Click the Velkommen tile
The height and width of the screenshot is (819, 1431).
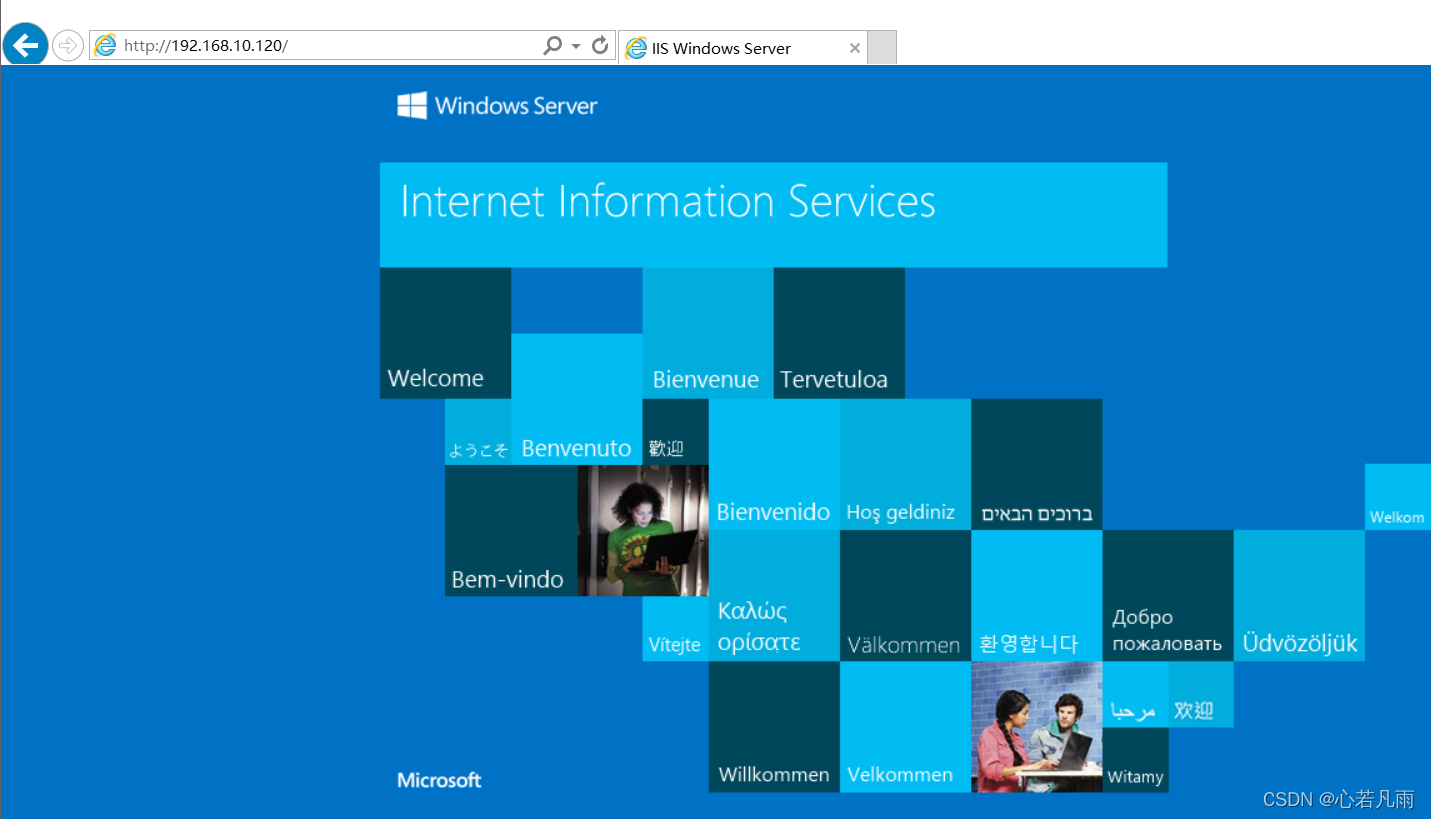coord(905,727)
